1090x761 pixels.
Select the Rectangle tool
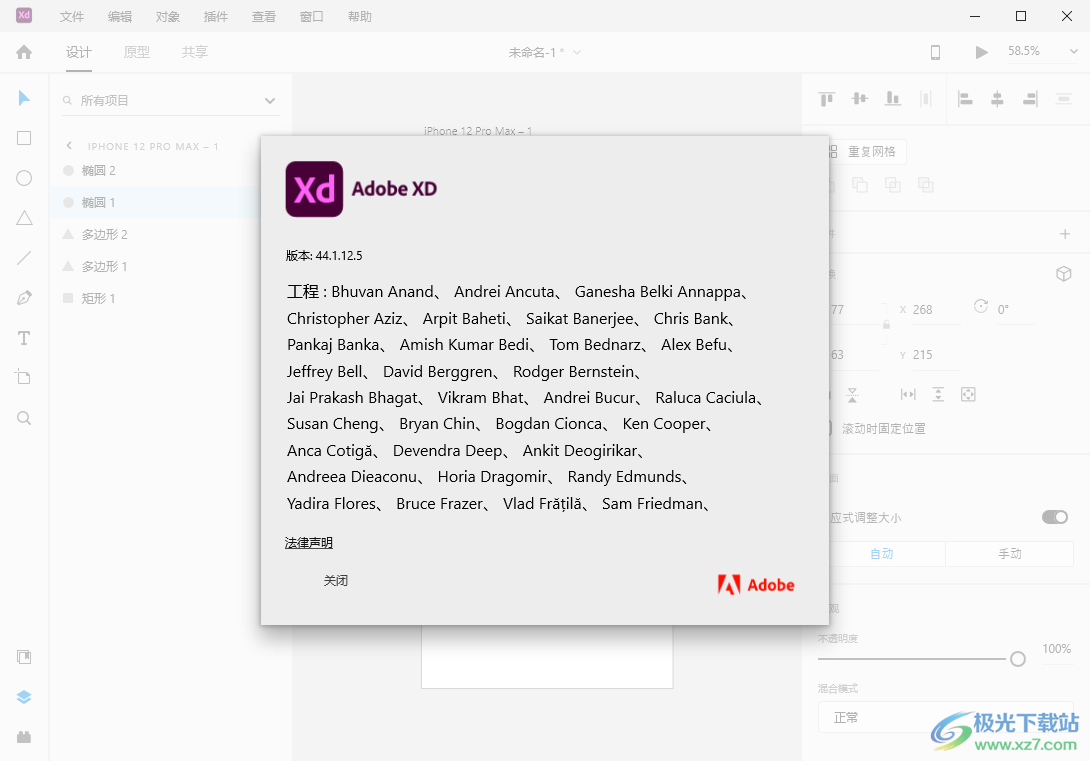(x=24, y=138)
